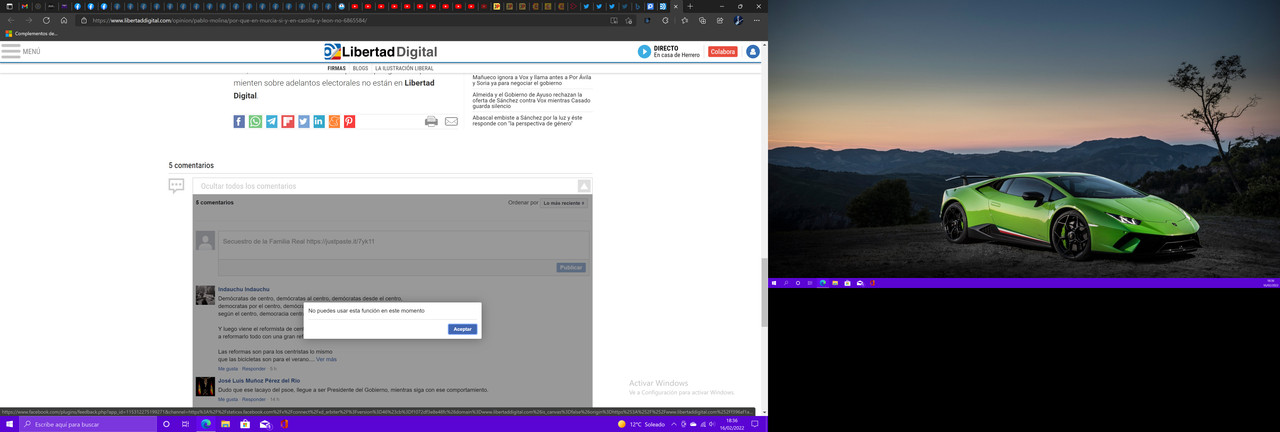This screenshot has height=432, width=1280.
Task: Click the Colabora button
Action: coord(722,51)
